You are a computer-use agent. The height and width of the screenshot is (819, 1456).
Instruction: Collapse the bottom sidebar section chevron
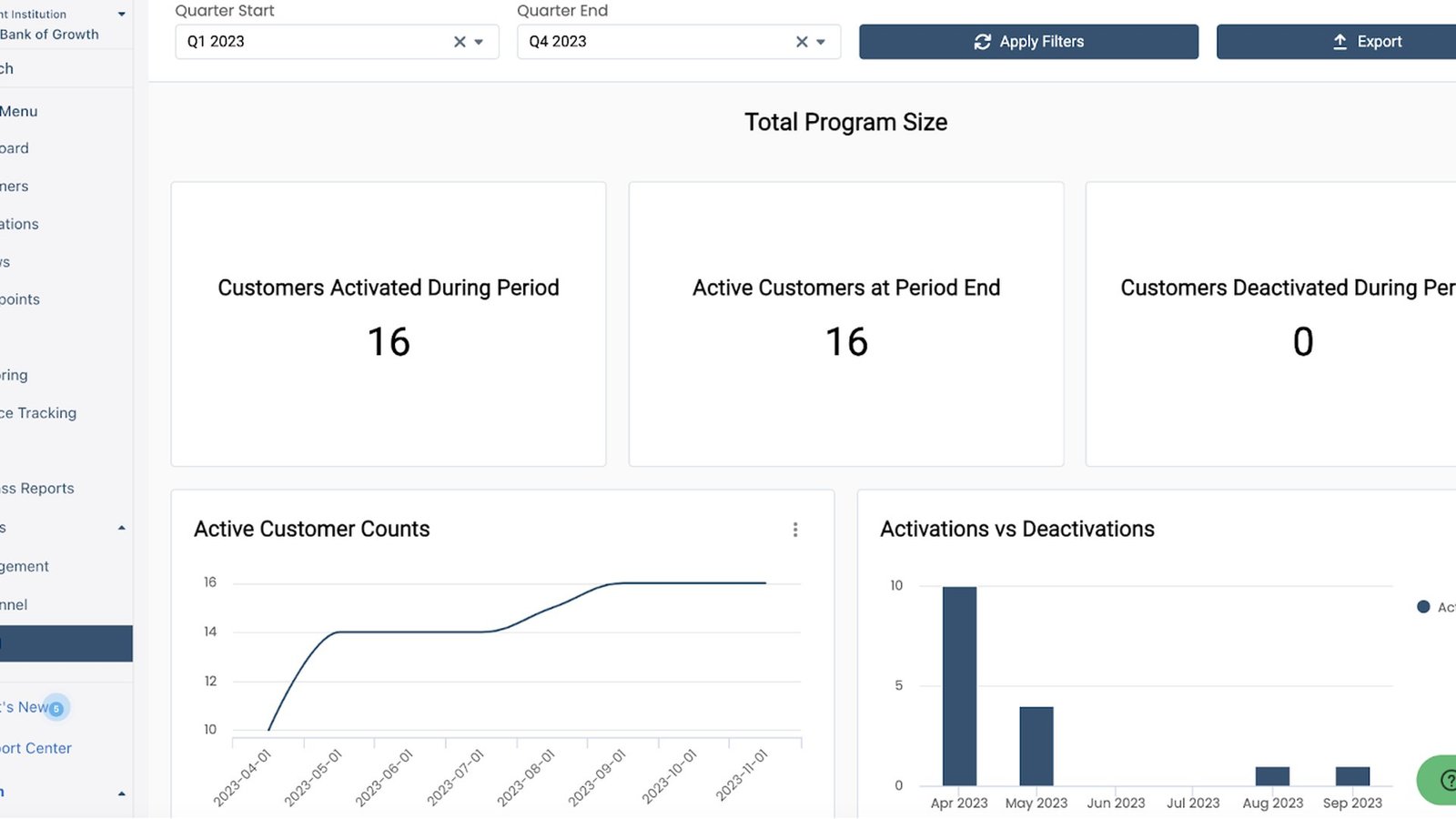click(122, 794)
